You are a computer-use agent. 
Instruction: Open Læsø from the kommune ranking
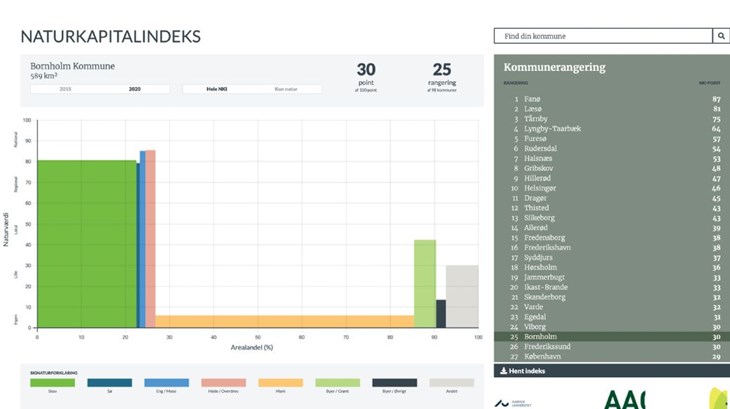(x=533, y=108)
